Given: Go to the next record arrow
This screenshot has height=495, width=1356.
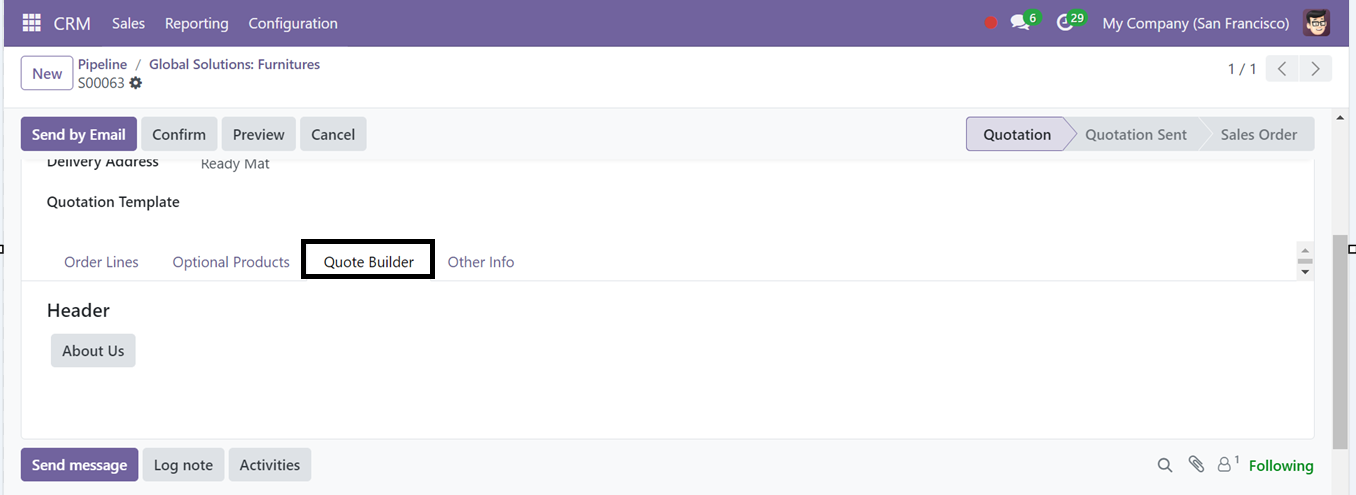Looking at the screenshot, I should tap(1315, 69).
